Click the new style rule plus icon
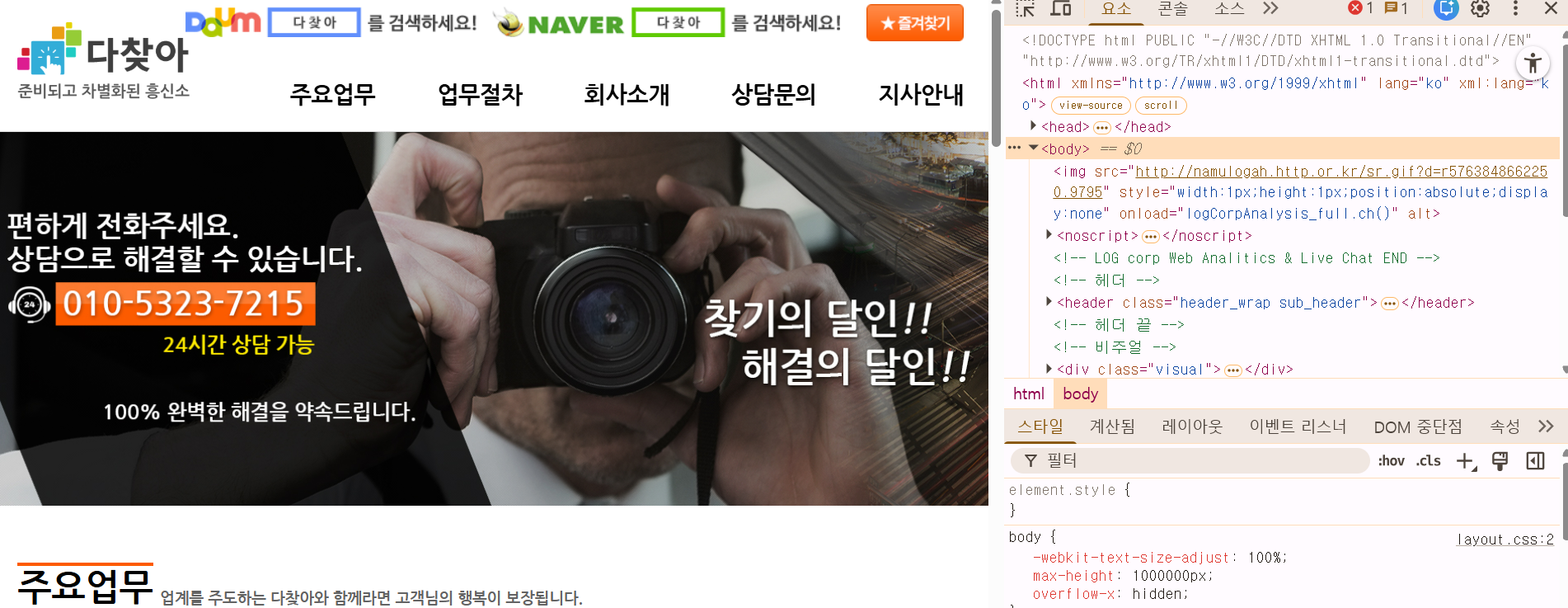This screenshot has width=1568, height=608. (1465, 461)
